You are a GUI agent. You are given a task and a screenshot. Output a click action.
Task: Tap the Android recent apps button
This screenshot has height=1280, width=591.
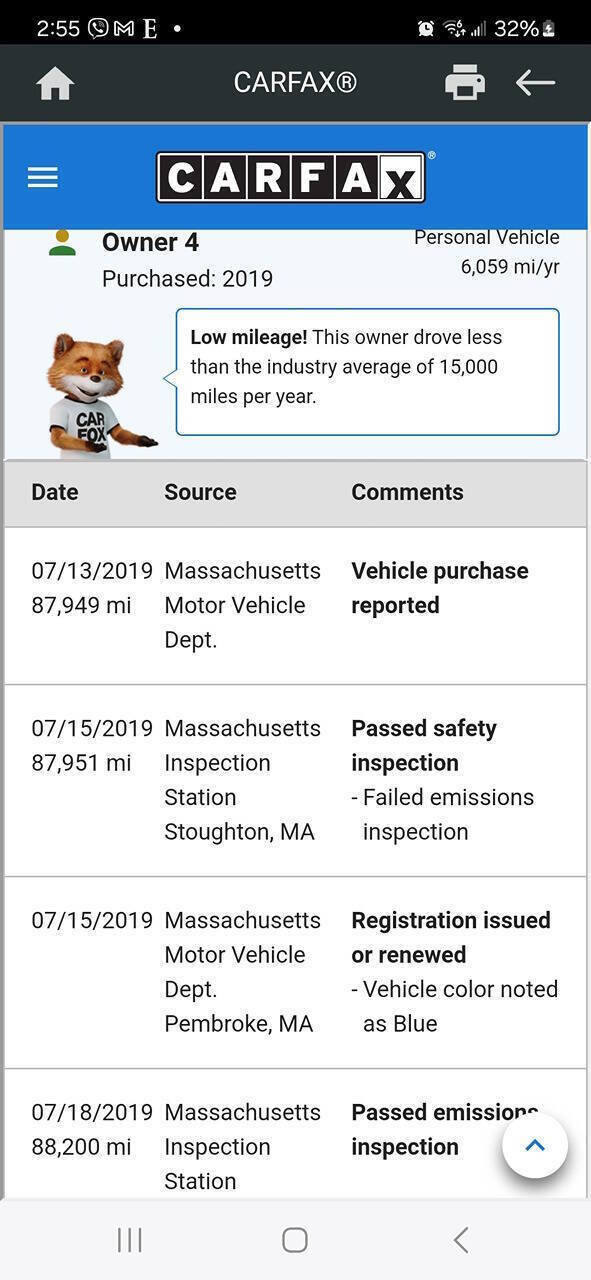130,1240
